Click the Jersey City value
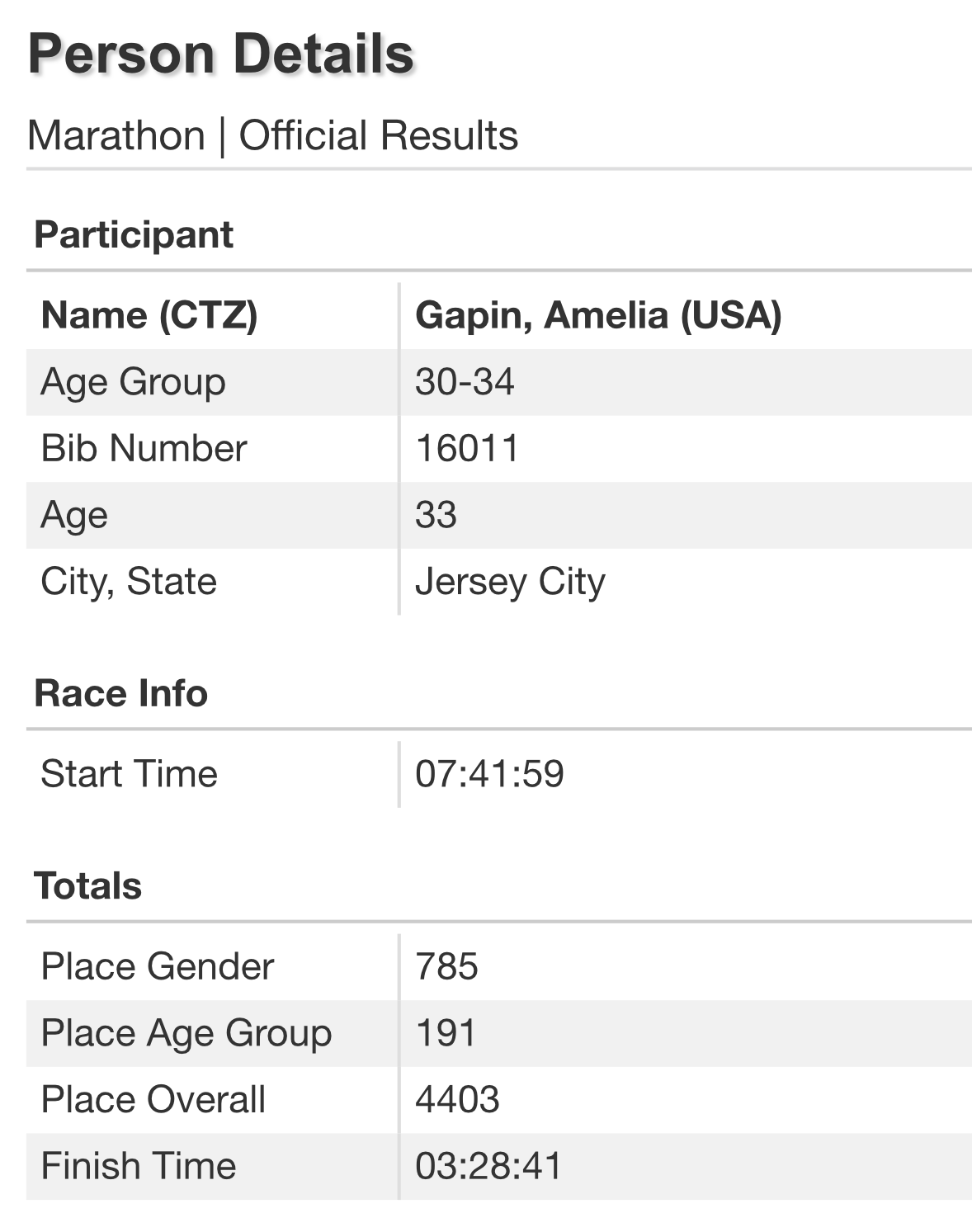 (x=510, y=582)
